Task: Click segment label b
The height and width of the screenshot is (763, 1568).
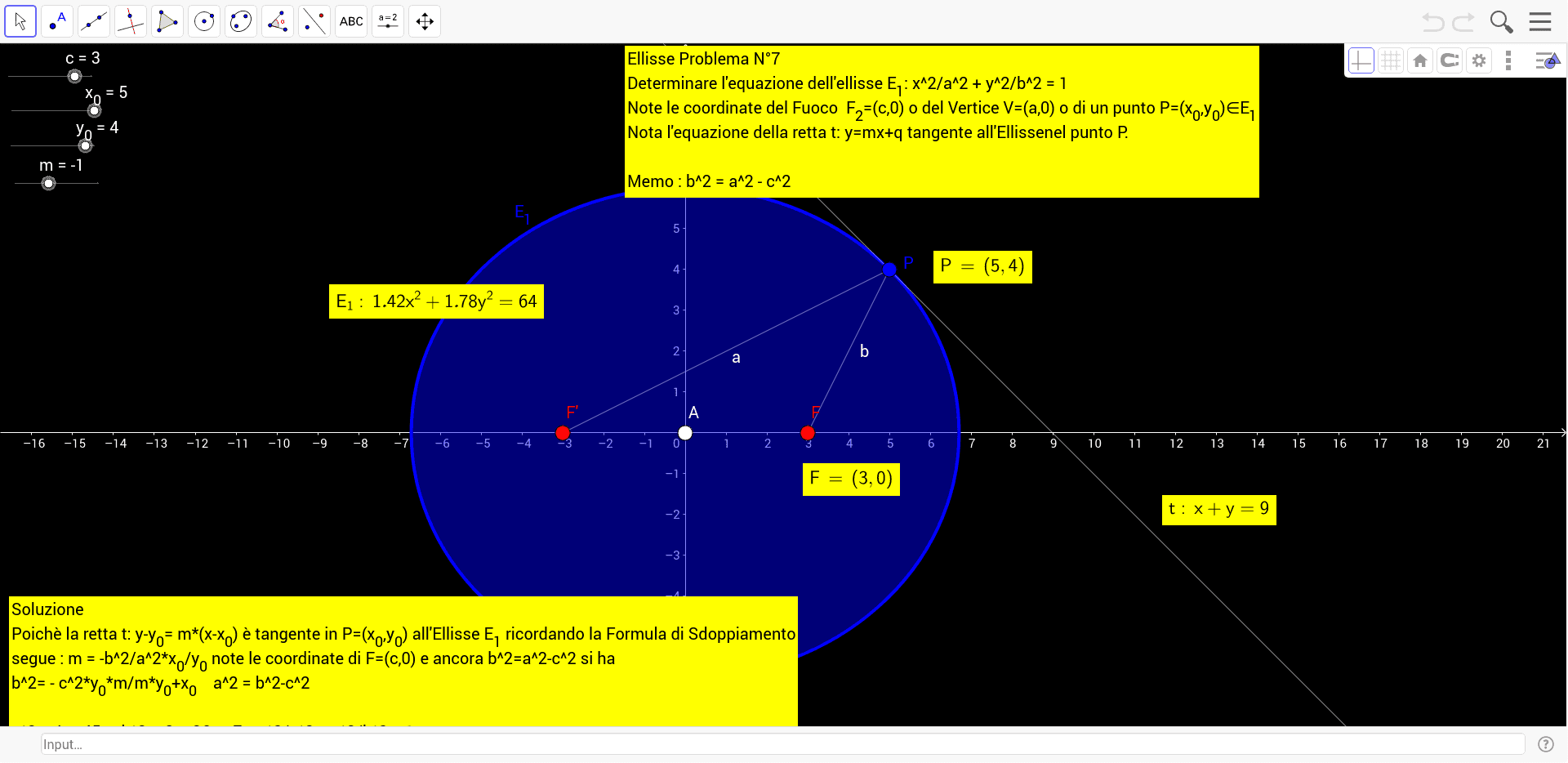Action: [864, 351]
